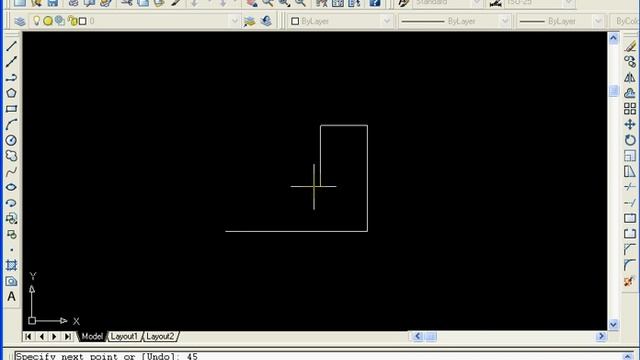Select the Explode tool
The height and width of the screenshot is (360, 640).
pyautogui.click(x=630, y=281)
